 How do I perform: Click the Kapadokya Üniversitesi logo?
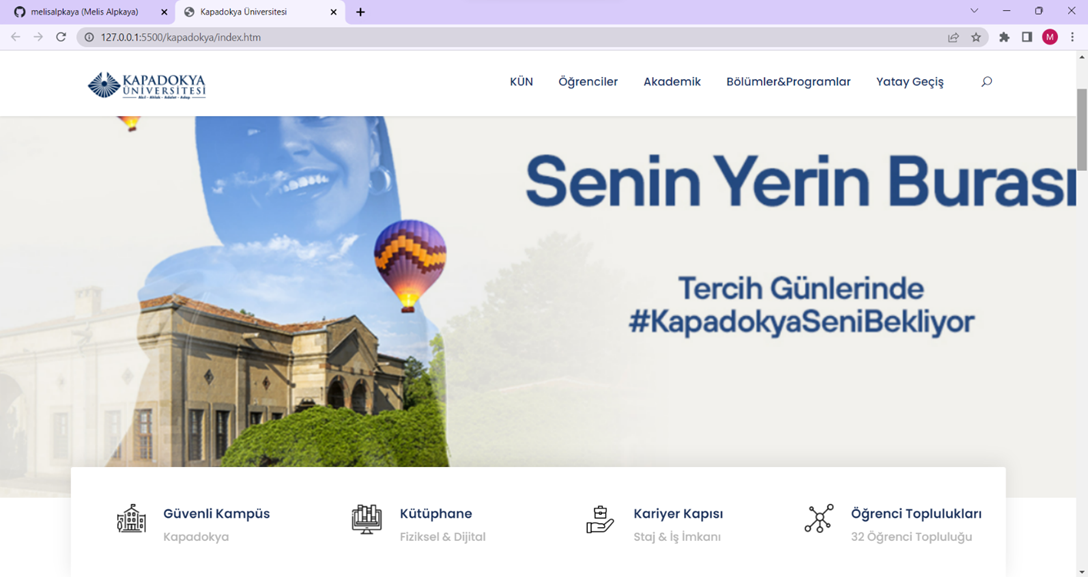click(x=148, y=84)
